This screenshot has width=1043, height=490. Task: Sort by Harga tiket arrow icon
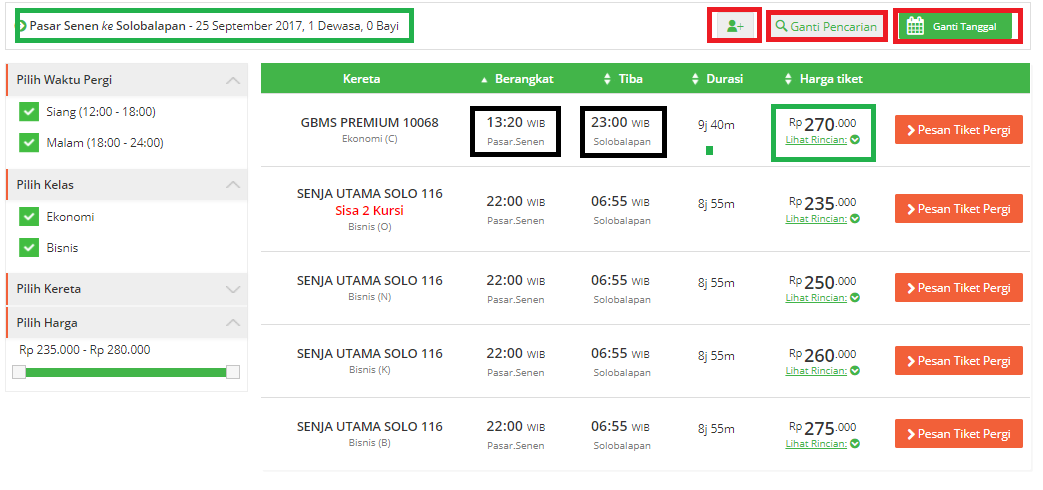tap(788, 79)
